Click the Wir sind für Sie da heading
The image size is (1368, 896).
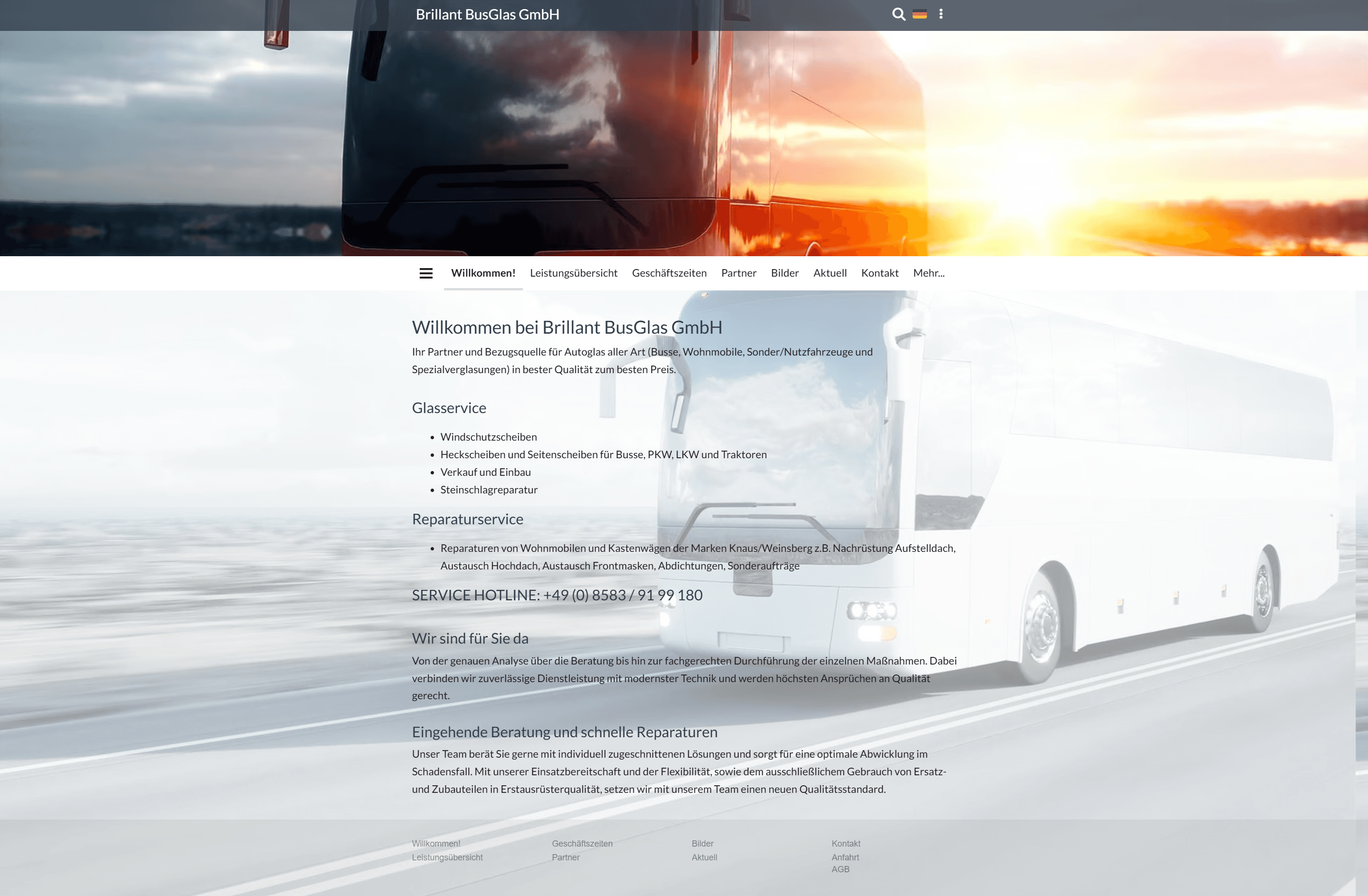(470, 638)
